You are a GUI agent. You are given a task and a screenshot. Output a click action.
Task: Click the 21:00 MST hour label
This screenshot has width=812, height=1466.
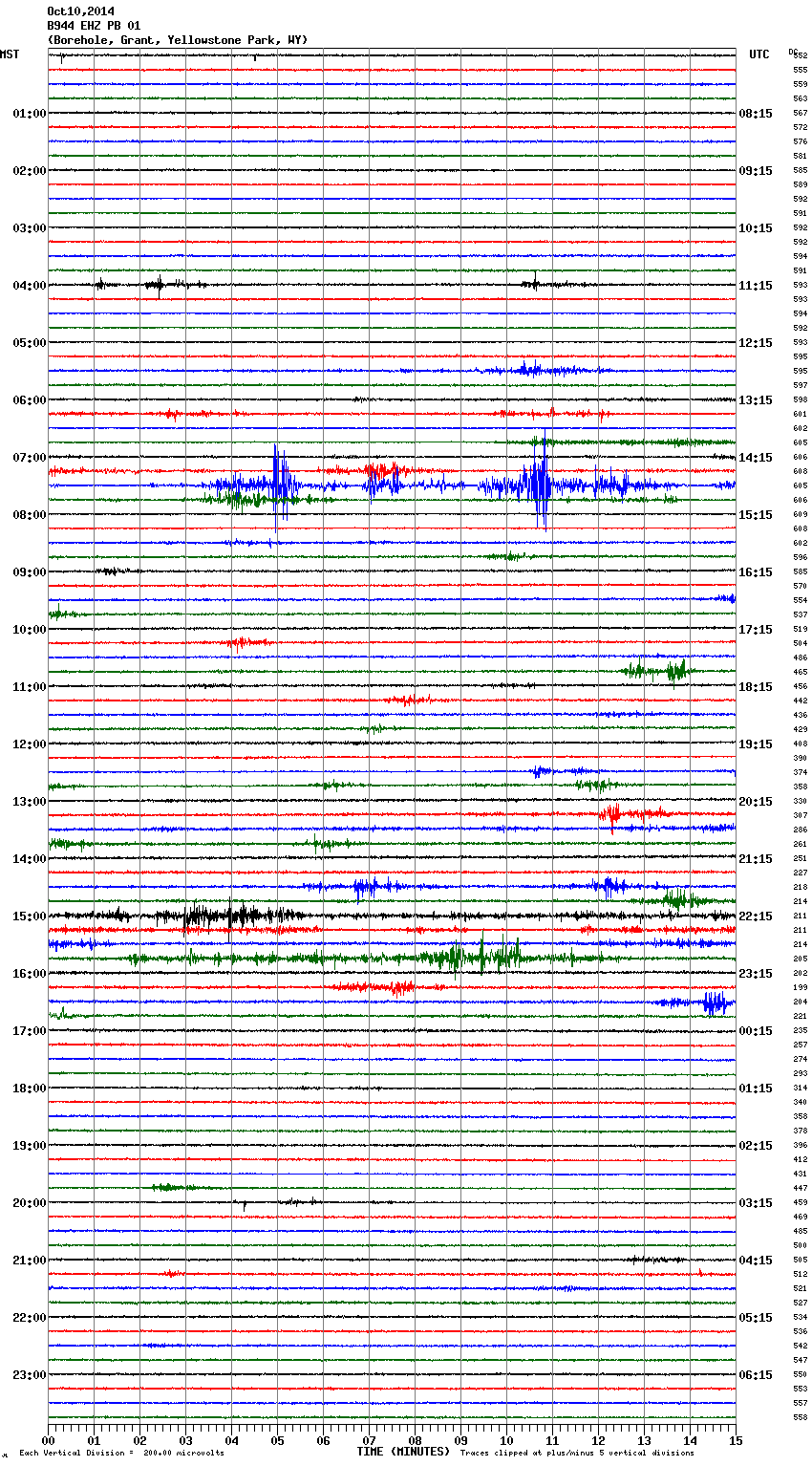30,1261
